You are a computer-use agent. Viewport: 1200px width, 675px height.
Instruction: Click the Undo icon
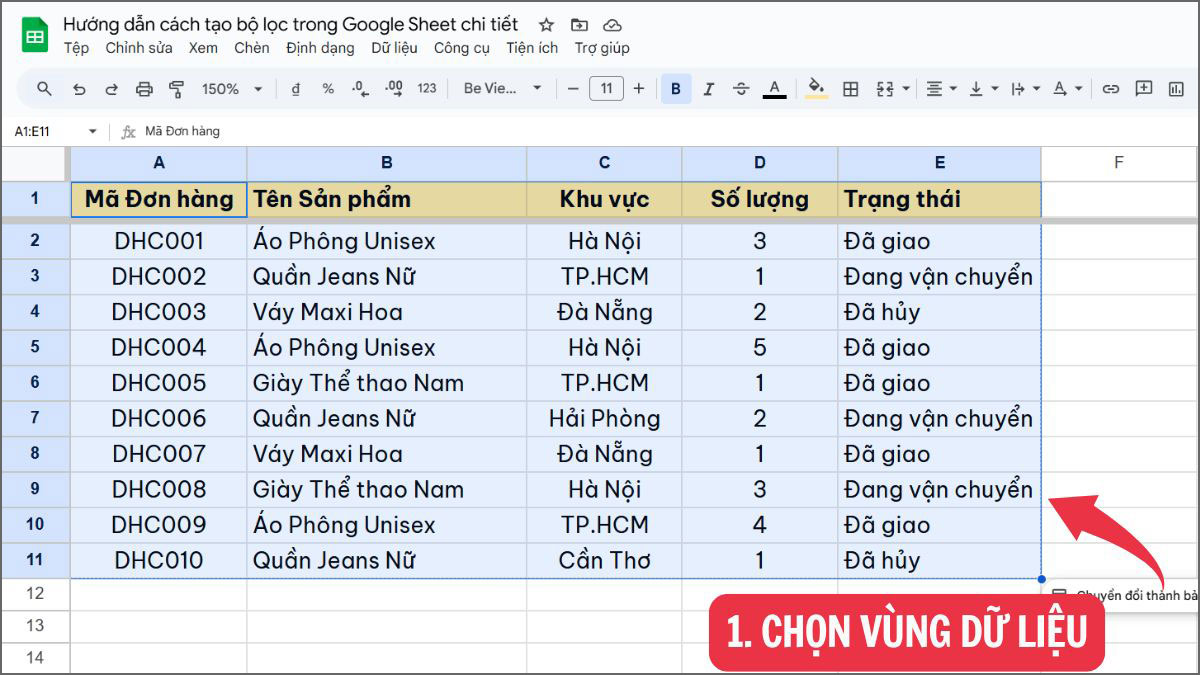point(79,88)
